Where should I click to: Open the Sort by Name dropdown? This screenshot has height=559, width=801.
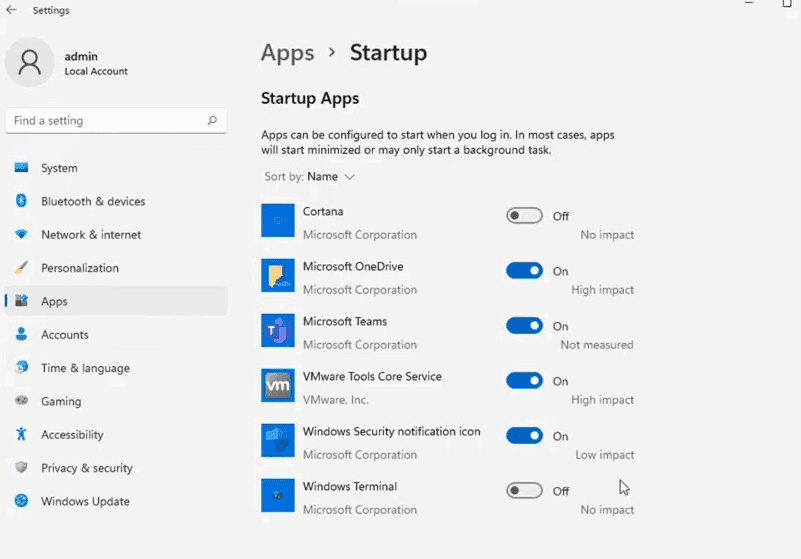310,177
